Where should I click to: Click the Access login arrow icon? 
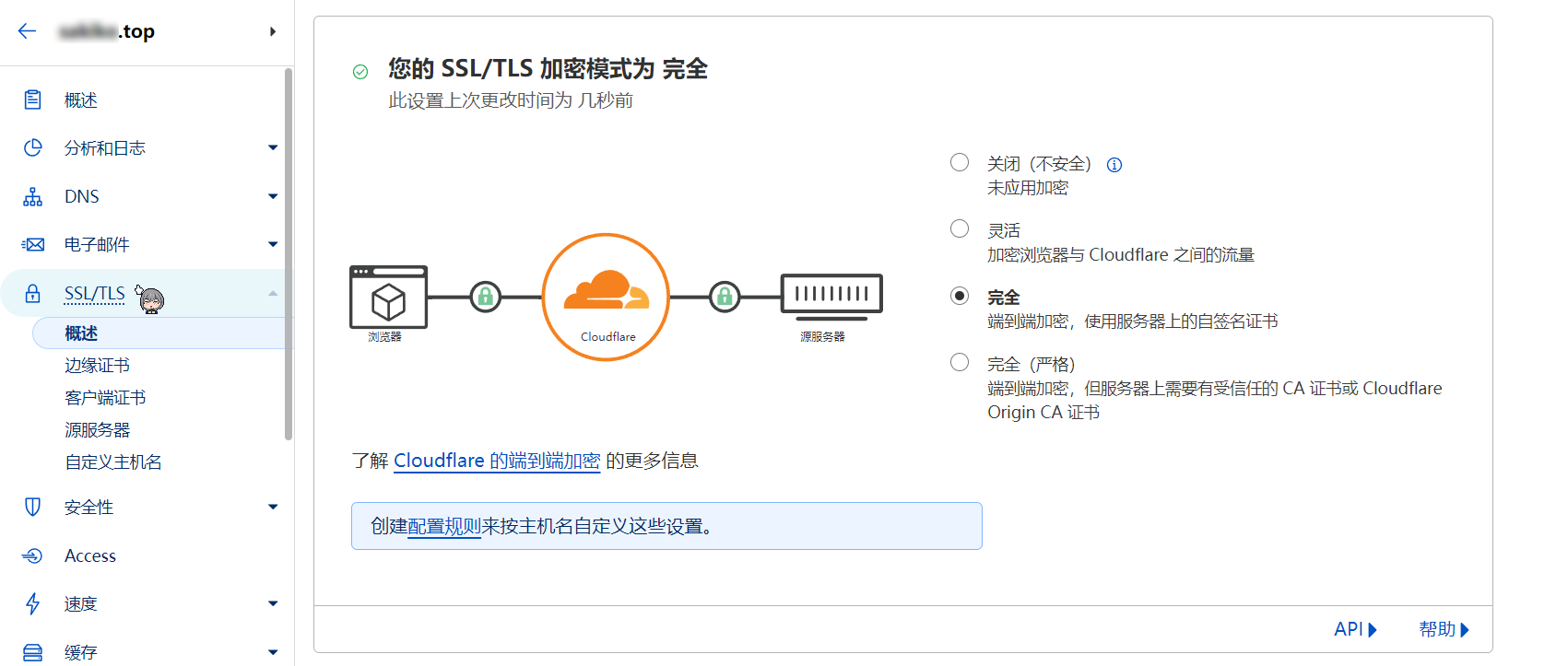coord(32,555)
